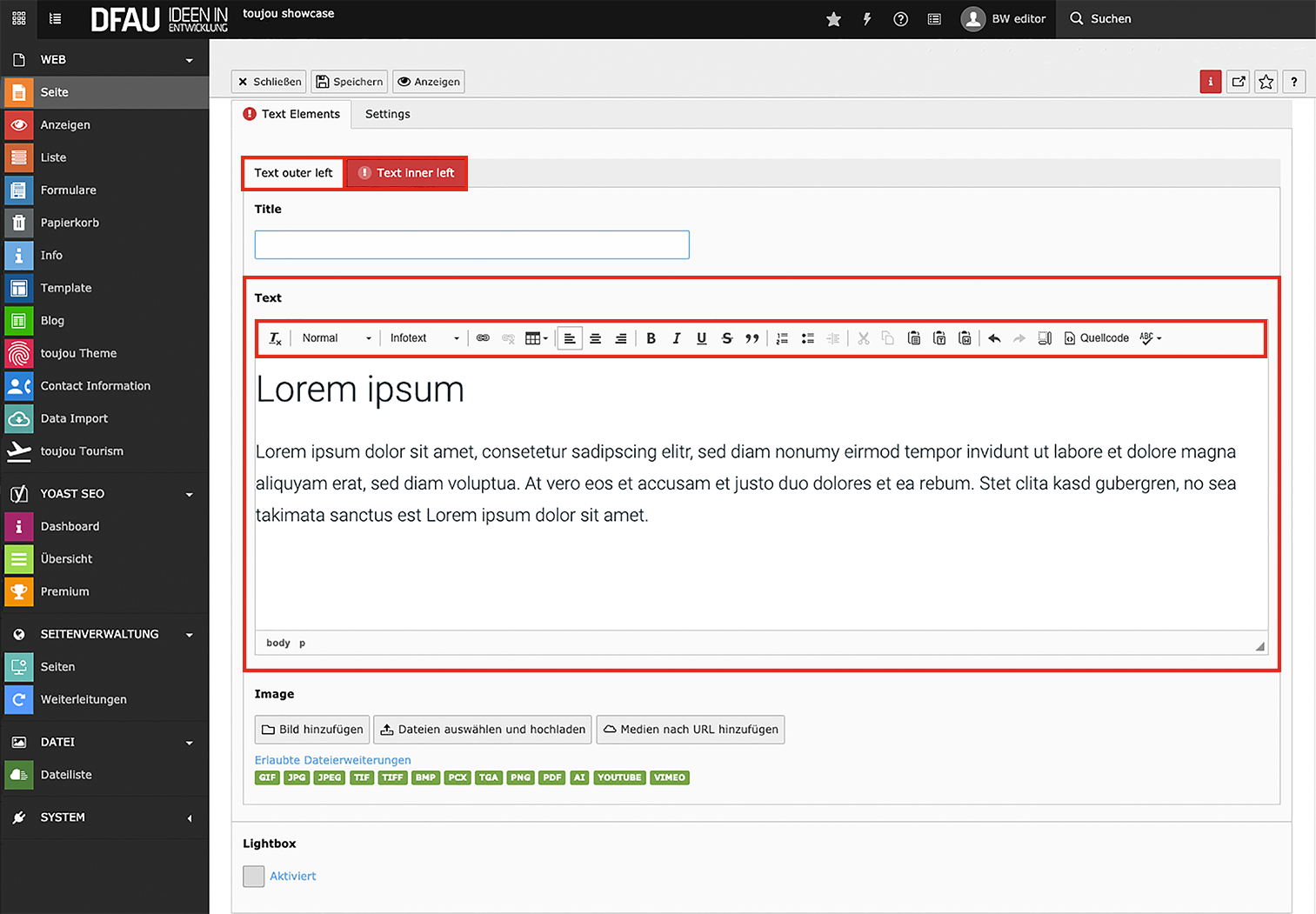
Task: Open the bookmark star in top bar
Action: pos(833,19)
